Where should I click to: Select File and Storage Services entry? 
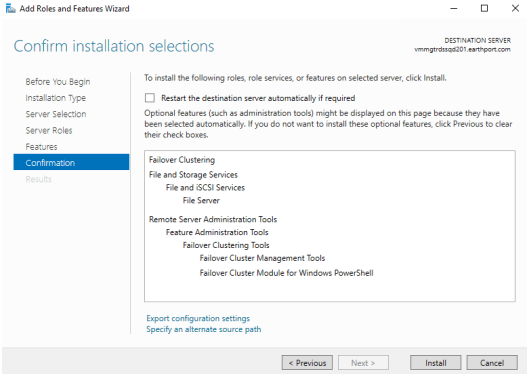pyautogui.click(x=193, y=174)
